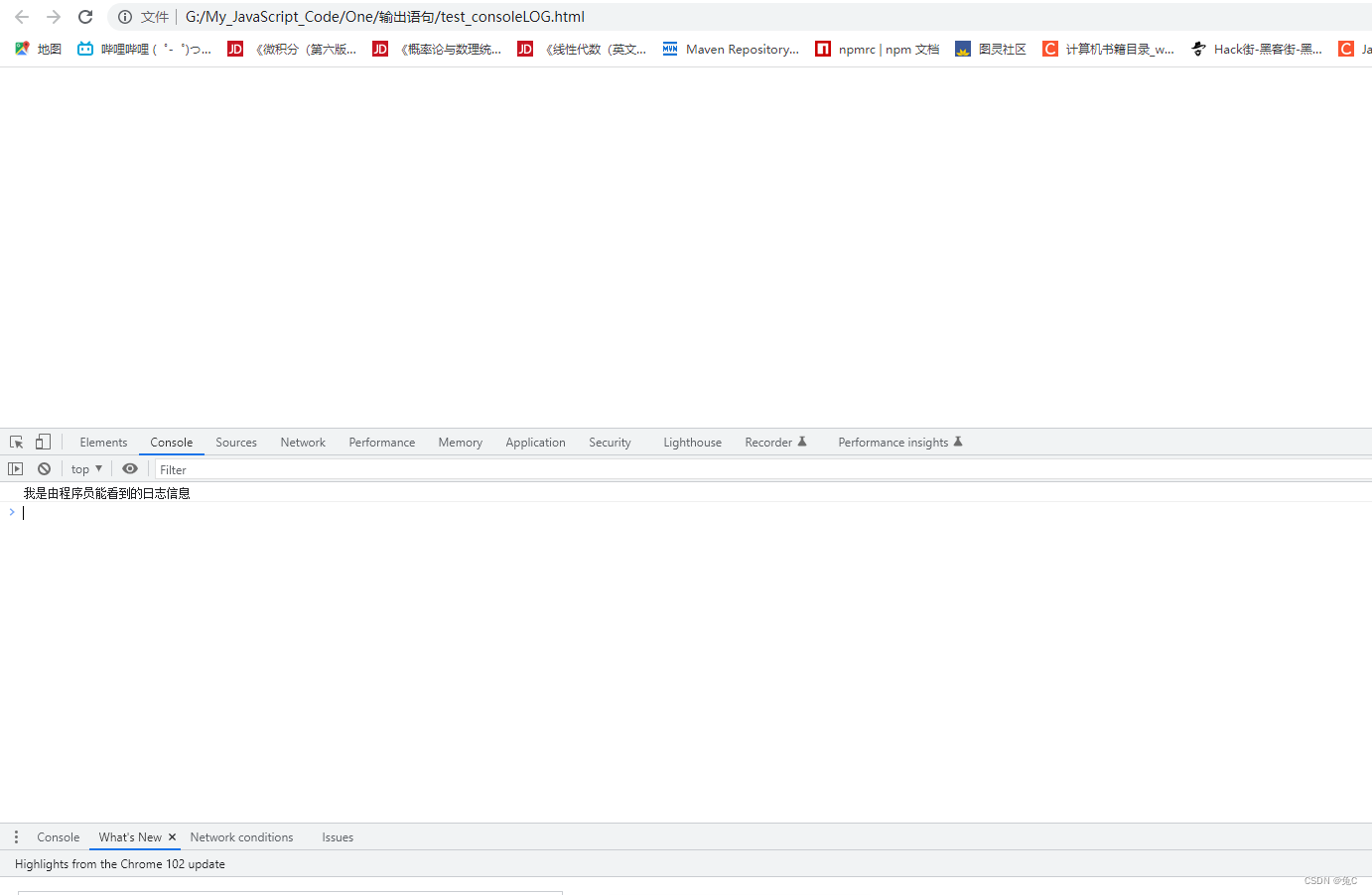The image size is (1372, 895).
Task: Clear the console output
Action: (44, 469)
